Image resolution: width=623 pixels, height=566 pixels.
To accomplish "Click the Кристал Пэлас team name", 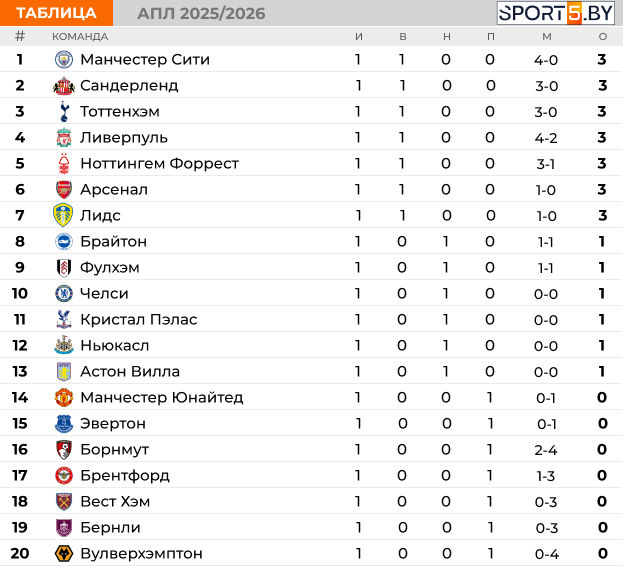I will click(x=139, y=320).
